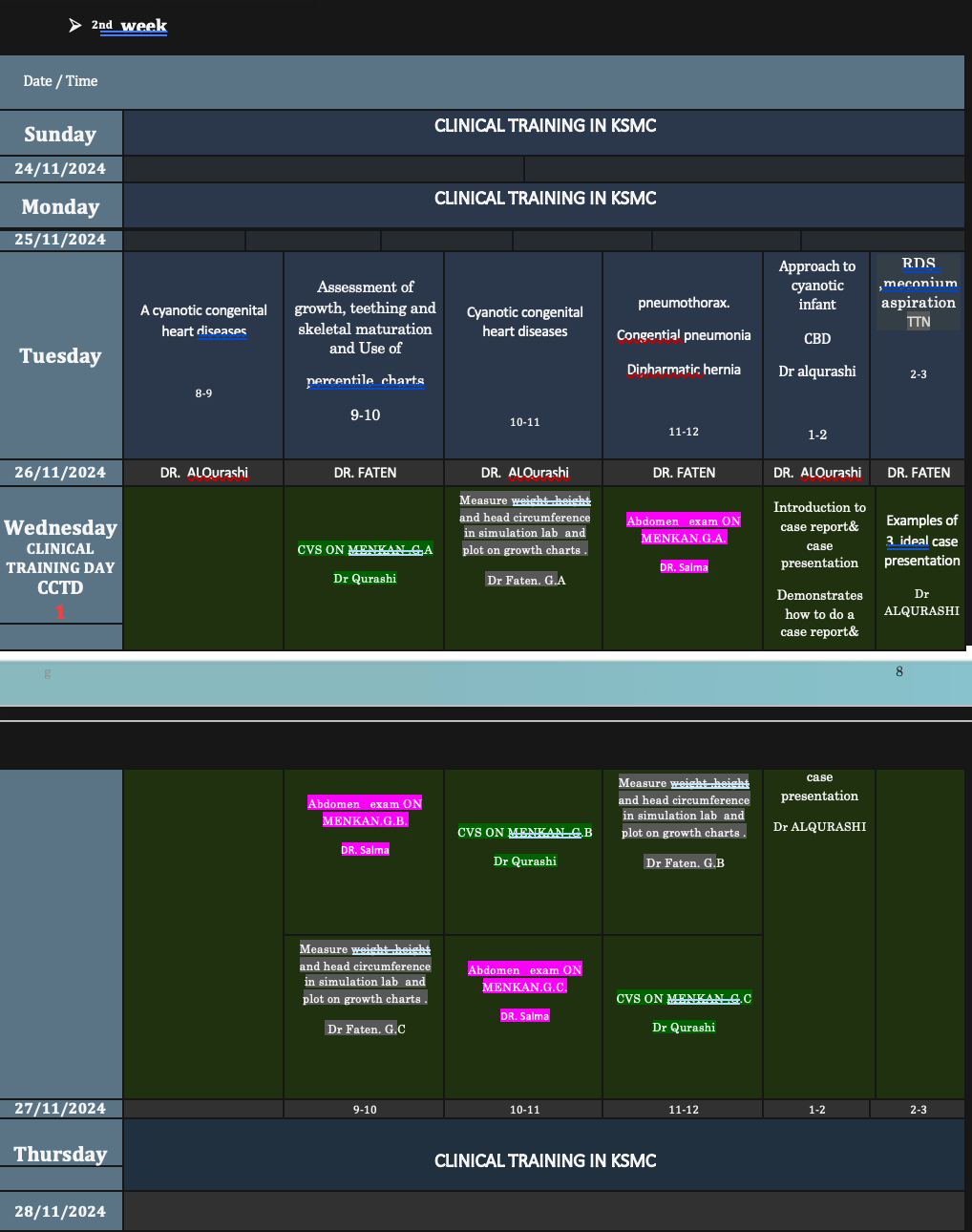
Task: Click the Date / Time header cell
Action: click(x=60, y=81)
